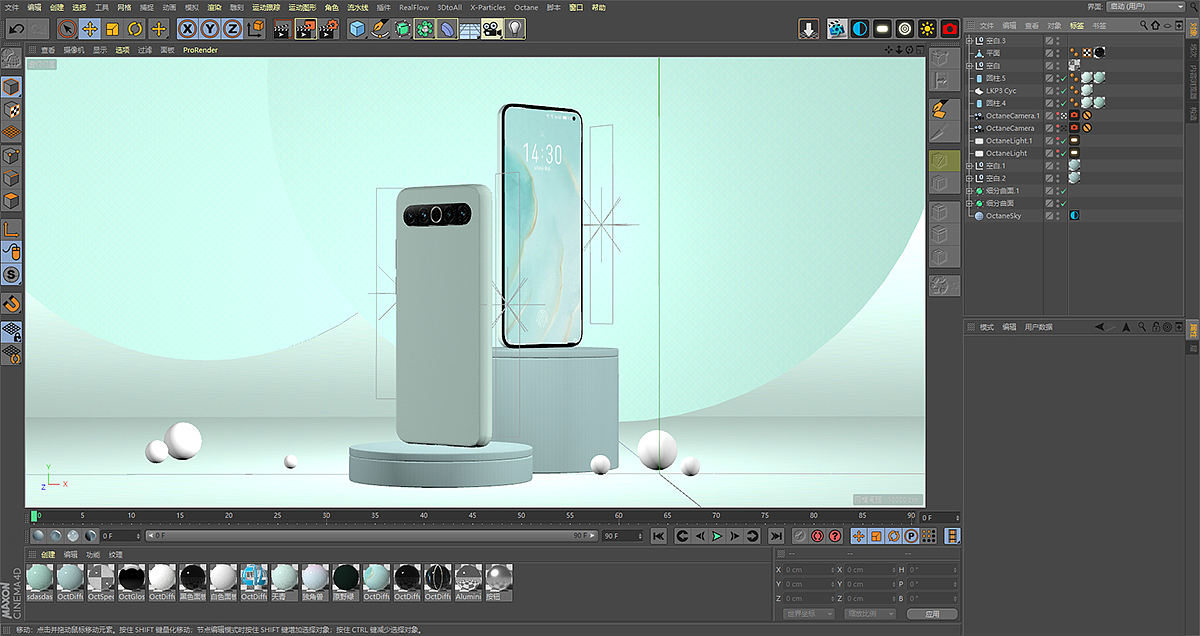Image resolution: width=1200 pixels, height=636 pixels.
Task: Open Render Settings clapperboard gear icon
Action: coord(328,29)
